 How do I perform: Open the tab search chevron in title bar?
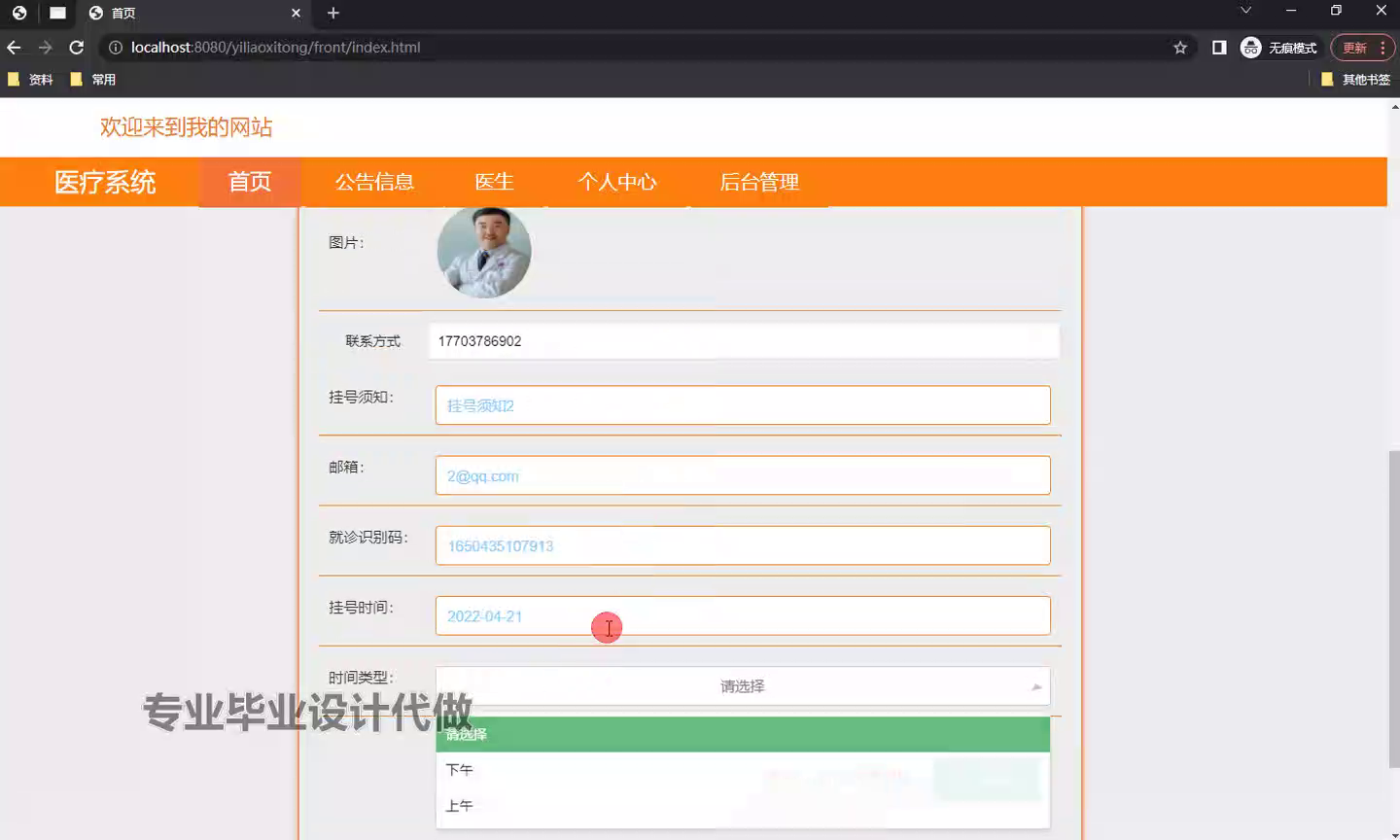[x=1245, y=11]
